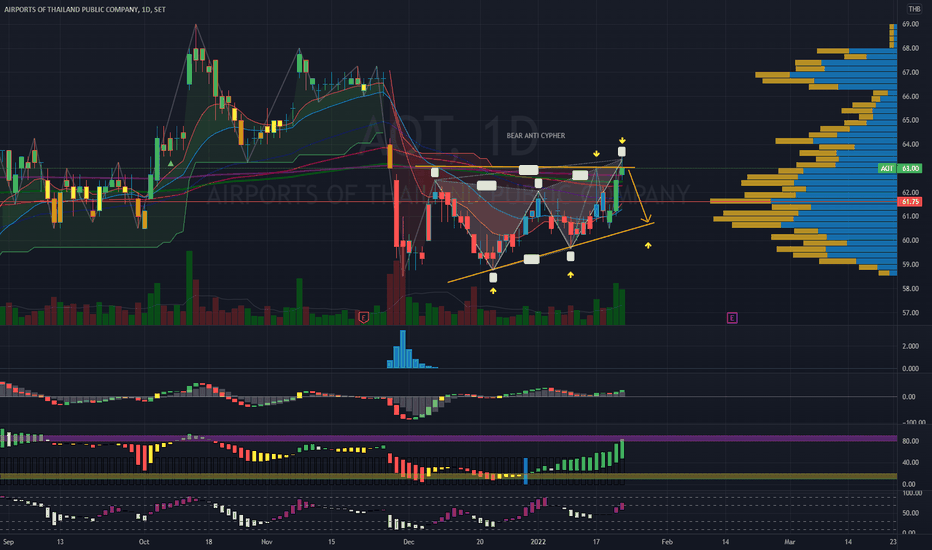Click the 59.00 price axis label
The width and height of the screenshot is (932, 550).
(911, 265)
